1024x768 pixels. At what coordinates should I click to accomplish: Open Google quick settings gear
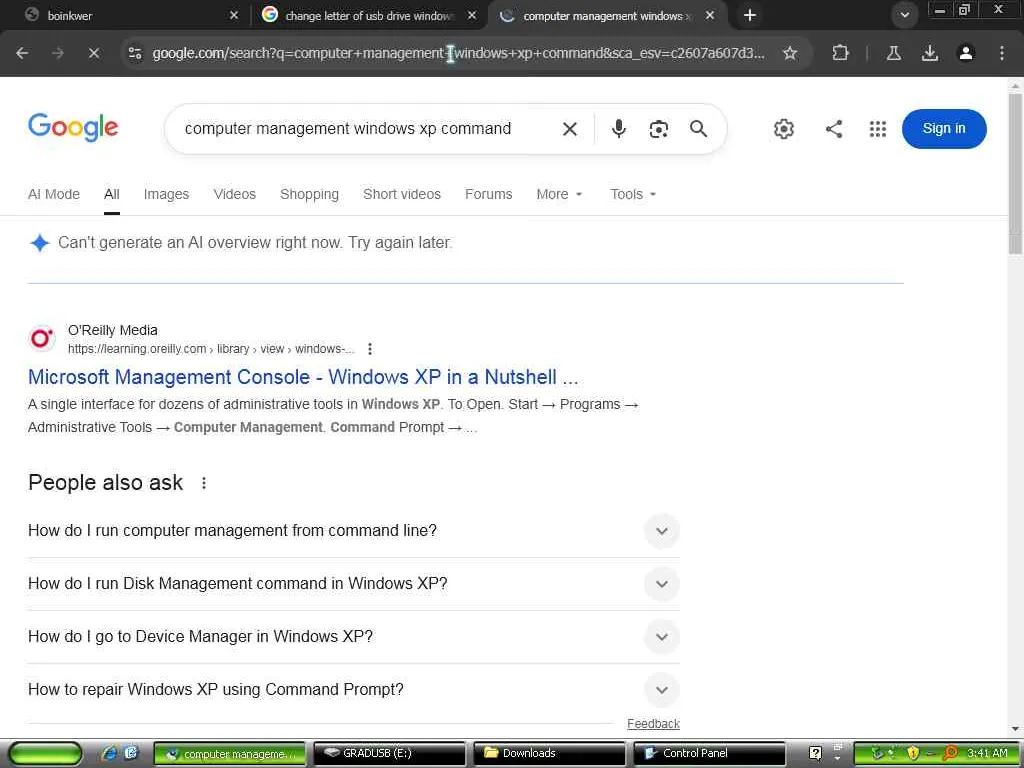coord(784,129)
